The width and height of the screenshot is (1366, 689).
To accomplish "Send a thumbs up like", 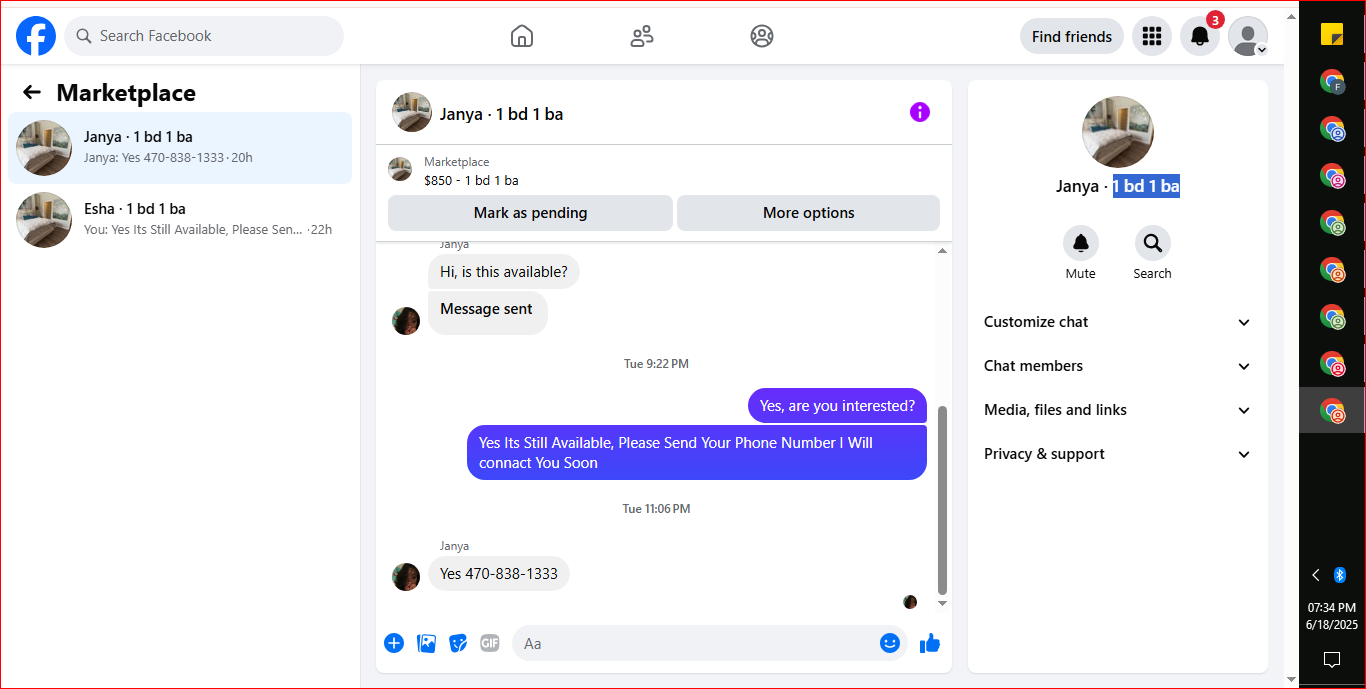I will [930, 643].
